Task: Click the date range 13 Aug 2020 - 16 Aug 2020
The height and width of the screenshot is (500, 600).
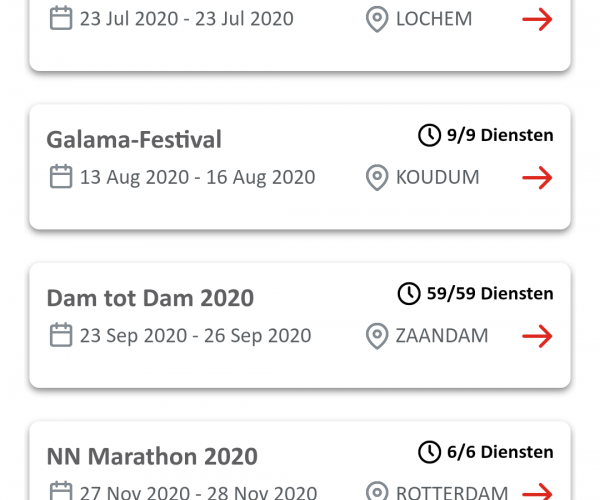Action: point(197,178)
